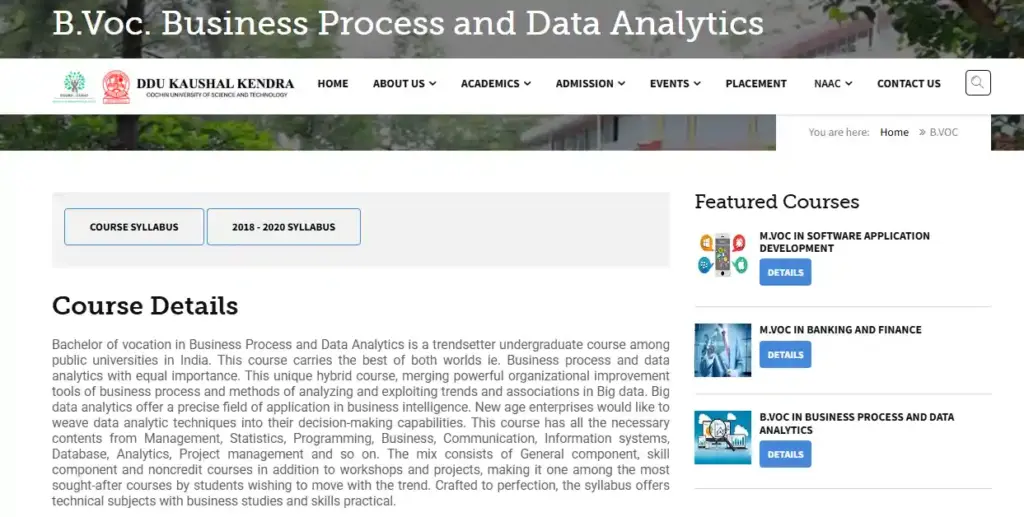Click Details under M.Voc Software Application Development
Image resolution: width=1024 pixels, height=517 pixels.
[x=785, y=273]
